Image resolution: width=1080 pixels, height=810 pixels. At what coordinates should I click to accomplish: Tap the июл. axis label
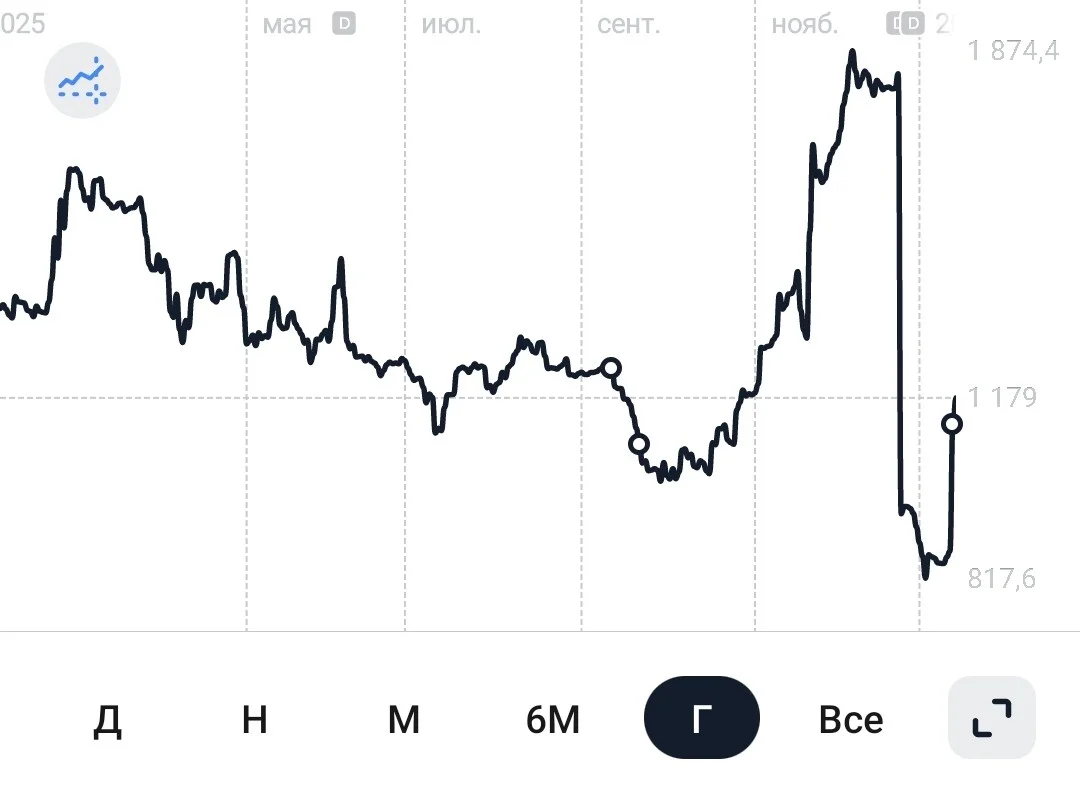point(451,25)
